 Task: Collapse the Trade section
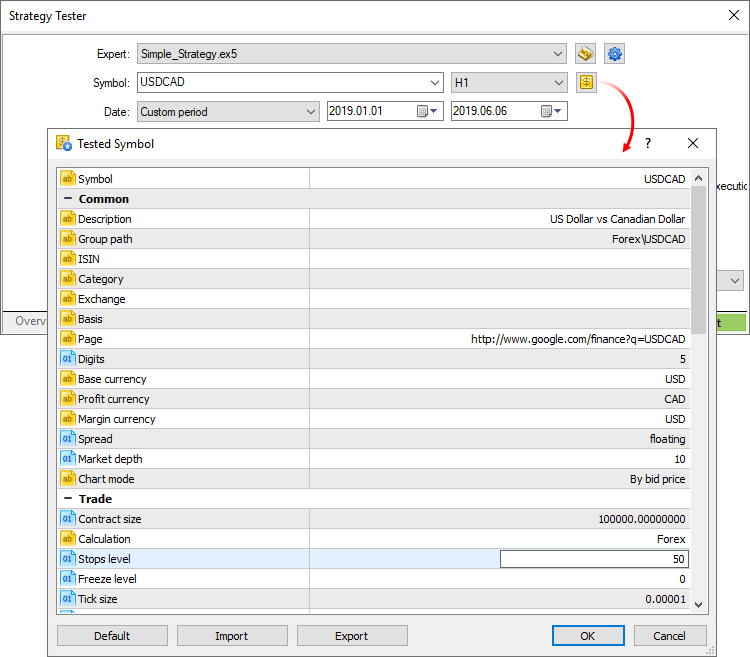click(67, 499)
